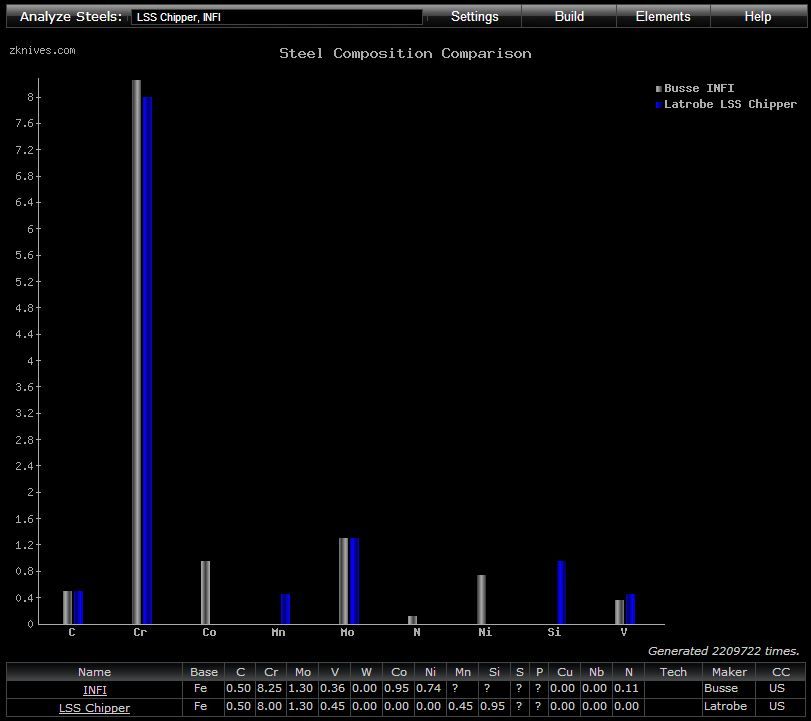Click the Cu column header
The image size is (811, 721).
coord(565,672)
